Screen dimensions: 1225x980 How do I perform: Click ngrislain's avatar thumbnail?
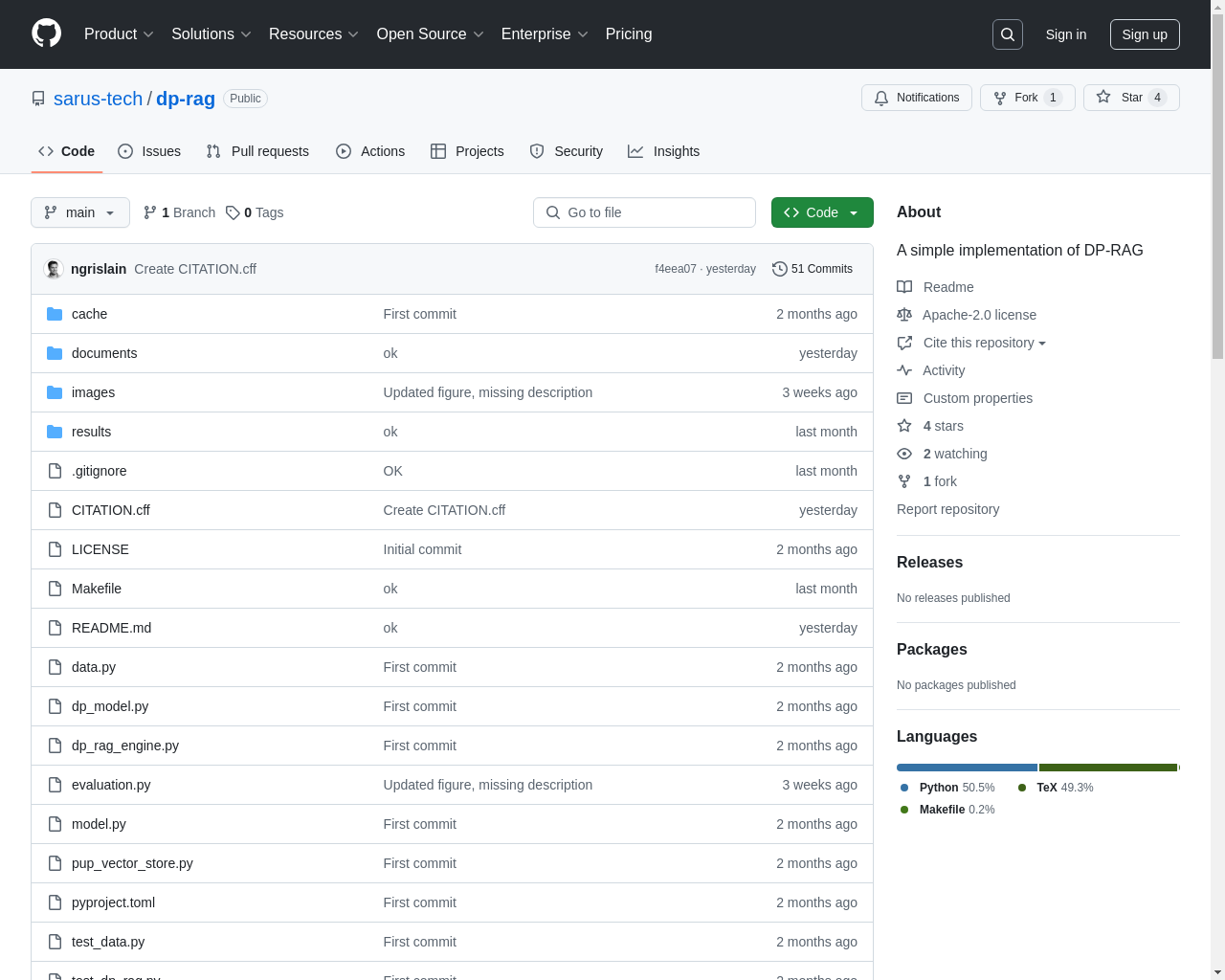54,269
